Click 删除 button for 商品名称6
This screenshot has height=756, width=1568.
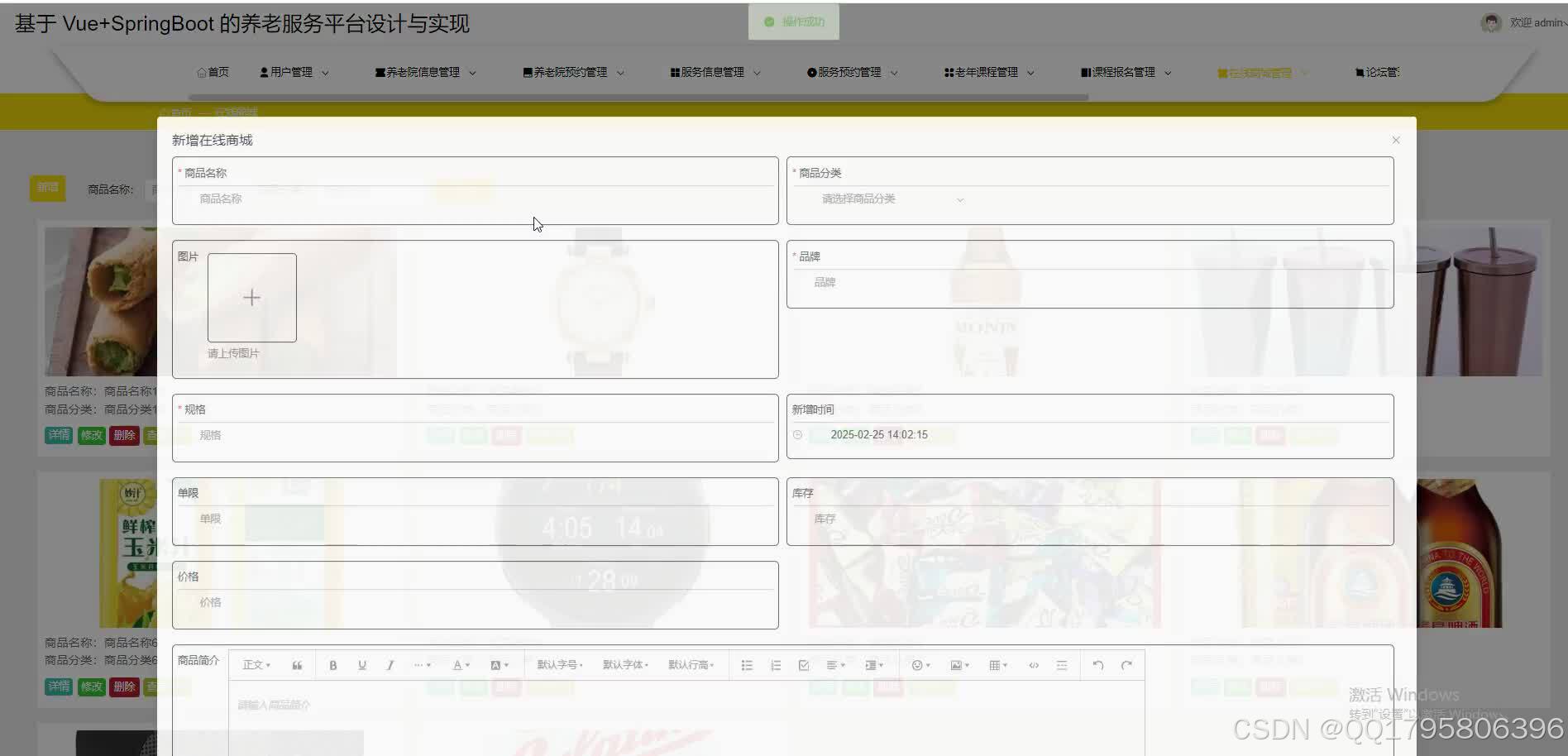tap(124, 687)
